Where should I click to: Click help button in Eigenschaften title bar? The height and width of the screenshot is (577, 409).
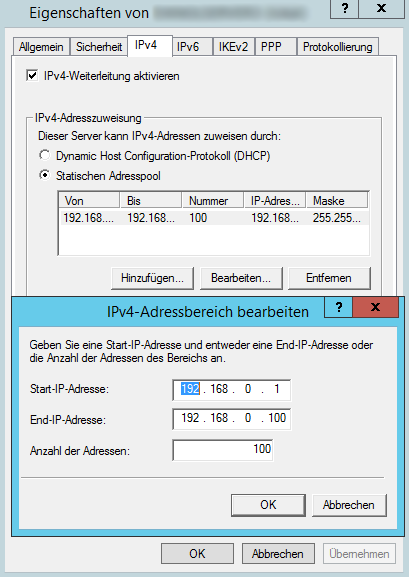point(345,8)
